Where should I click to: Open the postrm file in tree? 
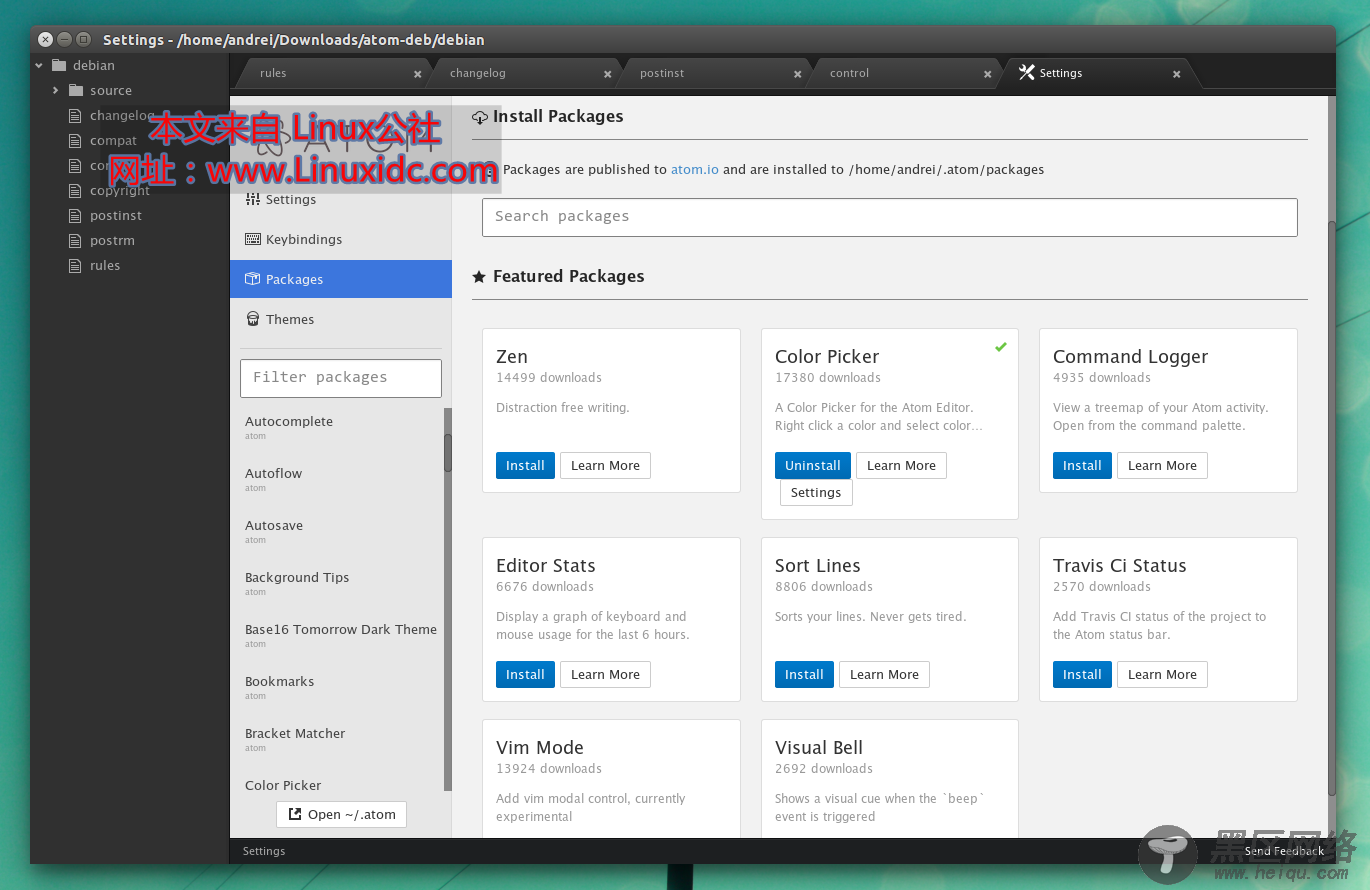coord(112,241)
